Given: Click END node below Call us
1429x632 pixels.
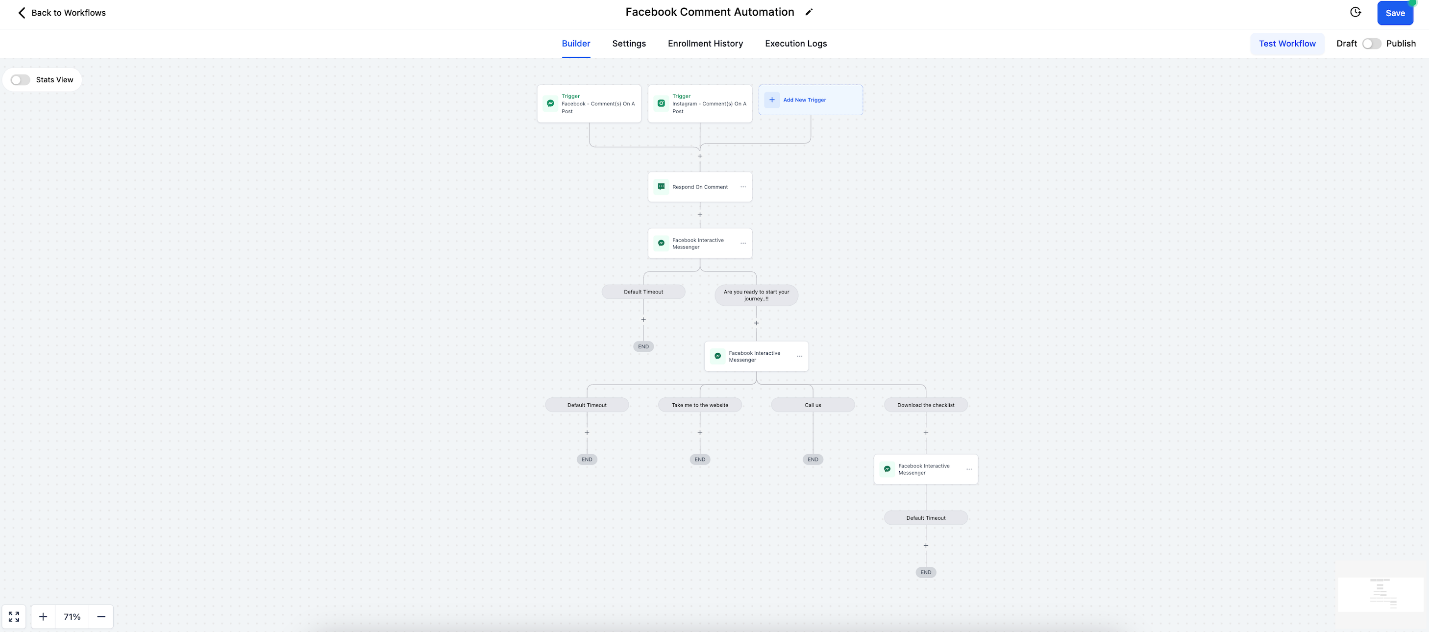Looking at the screenshot, I should [813, 459].
